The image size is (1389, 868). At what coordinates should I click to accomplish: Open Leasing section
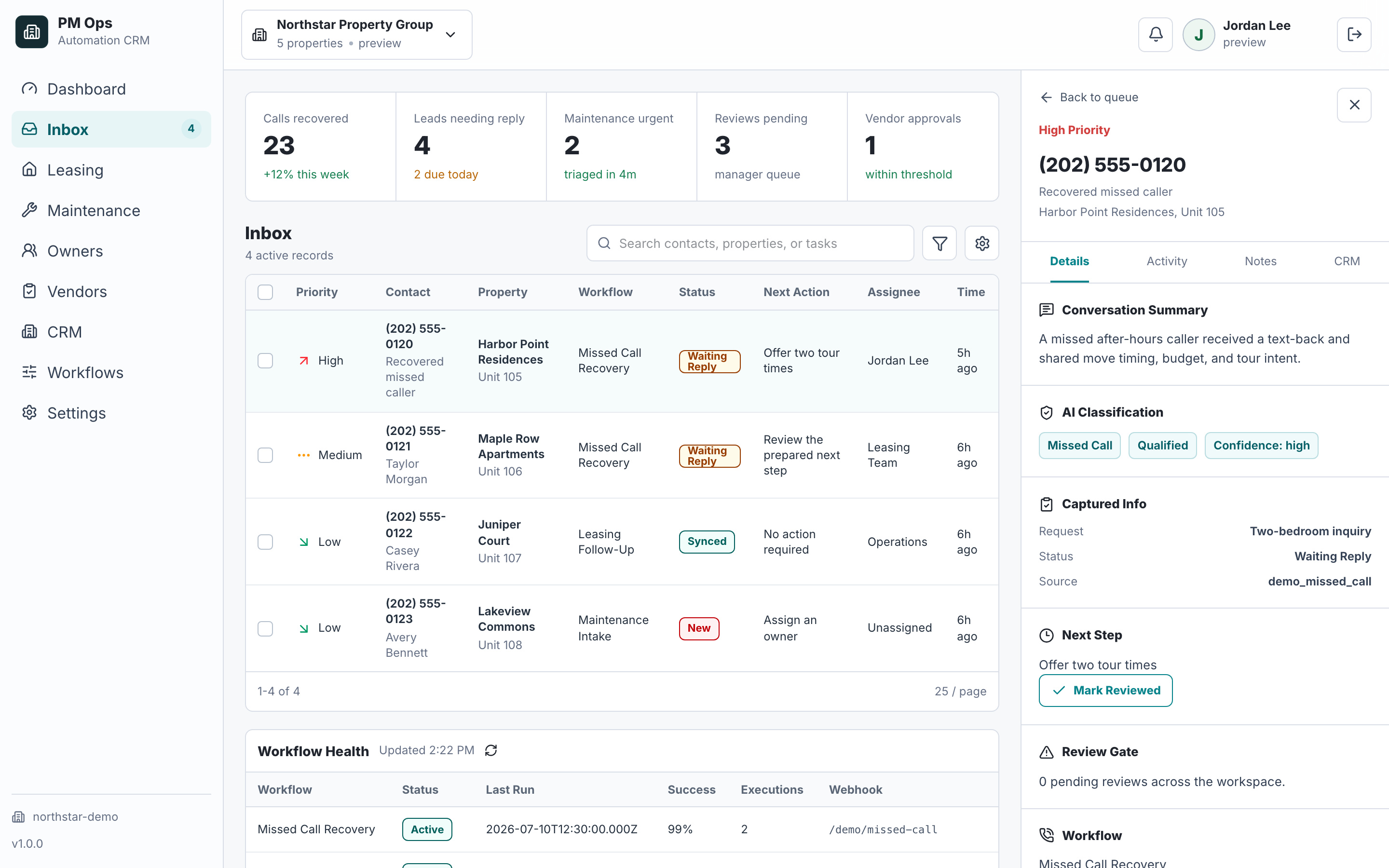click(x=111, y=170)
